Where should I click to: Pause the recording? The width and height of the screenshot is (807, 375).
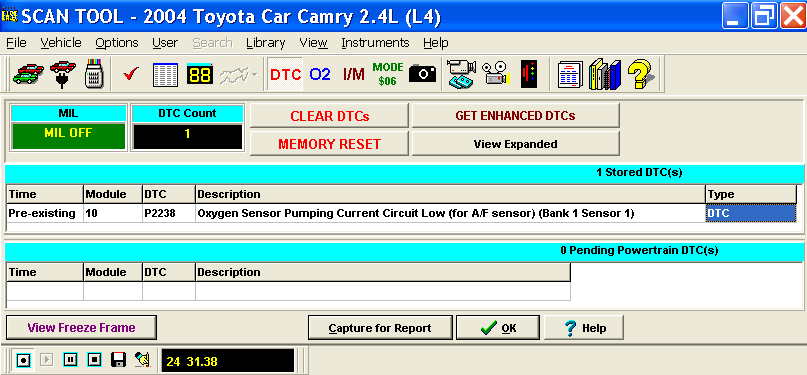pos(70,360)
